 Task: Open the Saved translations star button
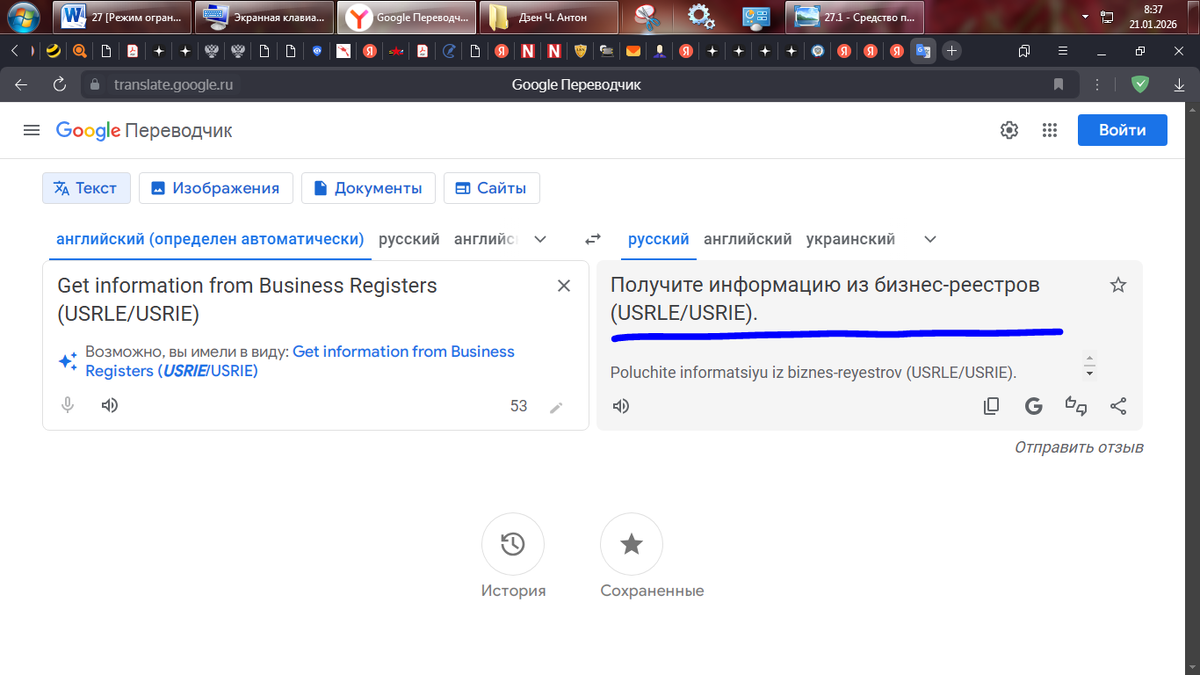tap(631, 544)
